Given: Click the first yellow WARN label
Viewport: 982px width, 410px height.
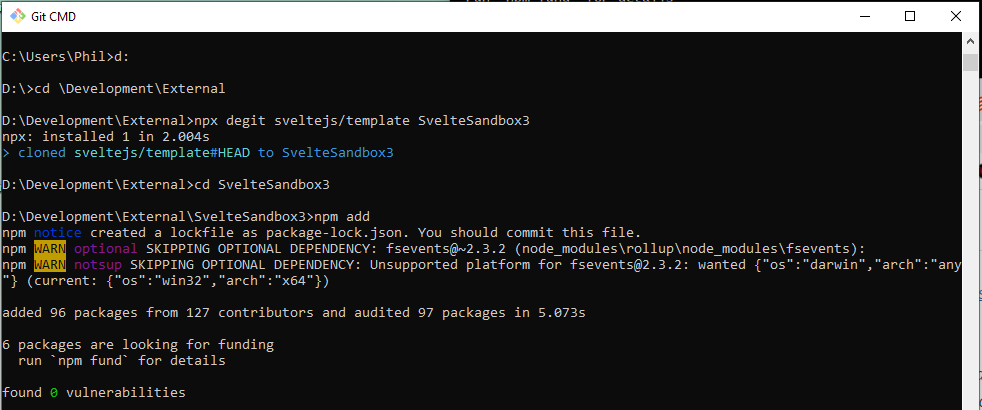Looking at the screenshot, I should coord(50,248).
